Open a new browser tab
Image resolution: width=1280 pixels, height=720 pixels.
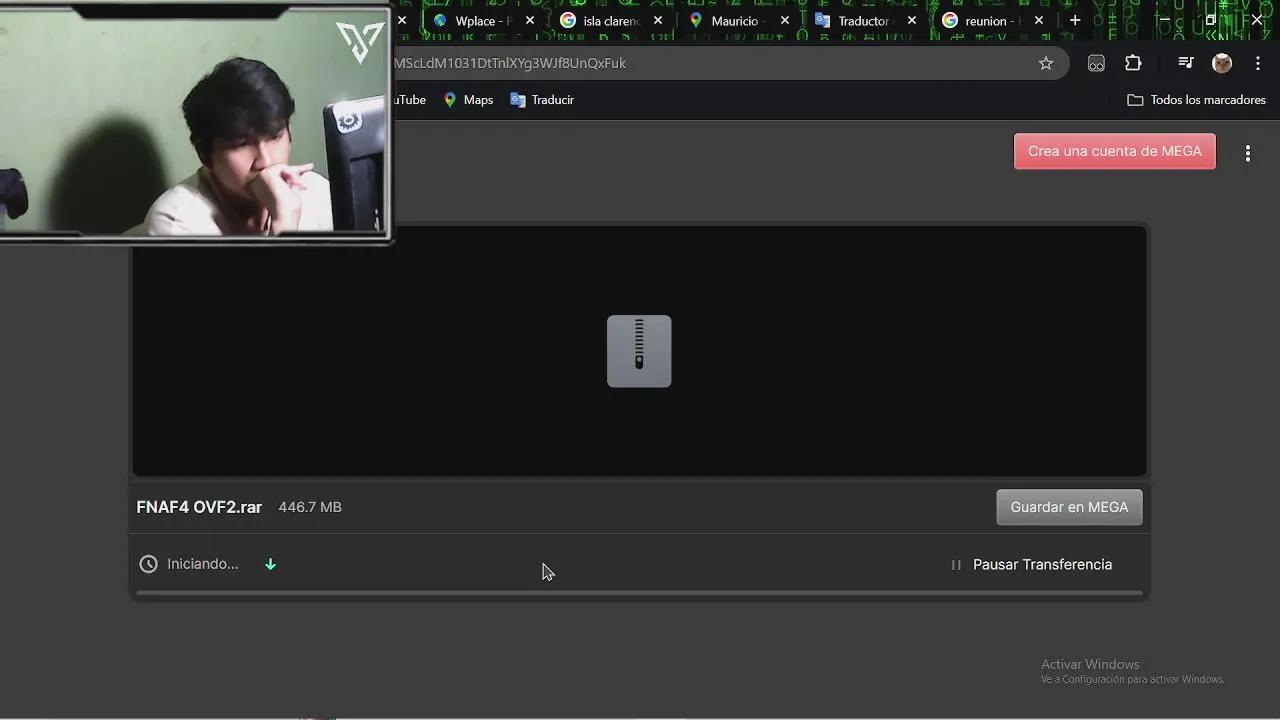coord(1075,20)
